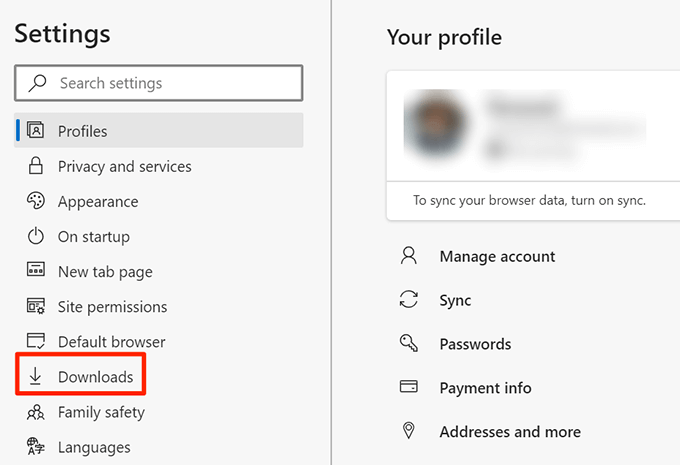Click the On startup power icon
The width and height of the screenshot is (680, 465).
click(x=36, y=237)
